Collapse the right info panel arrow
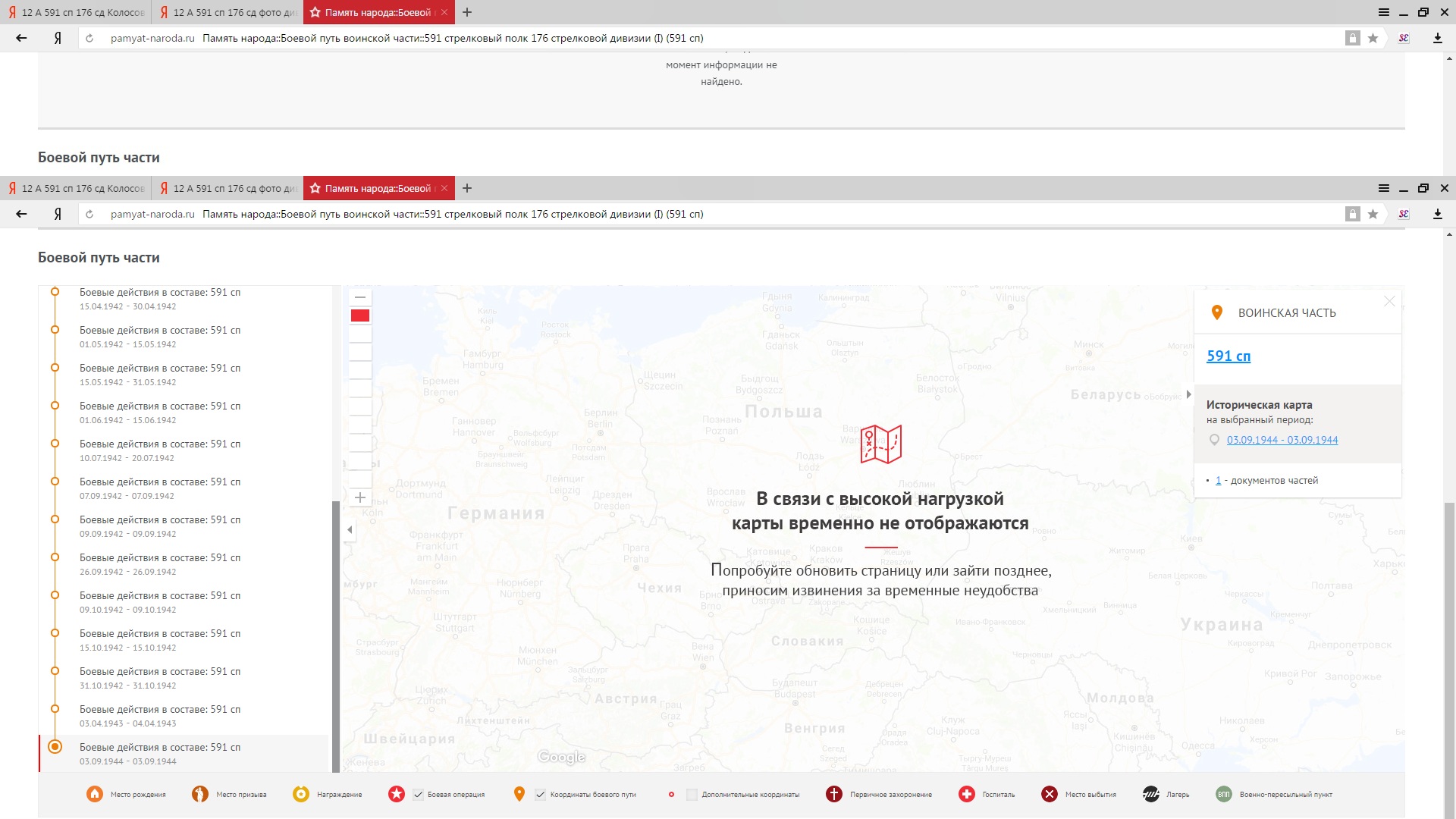The width and height of the screenshot is (1456, 819). [x=1188, y=394]
